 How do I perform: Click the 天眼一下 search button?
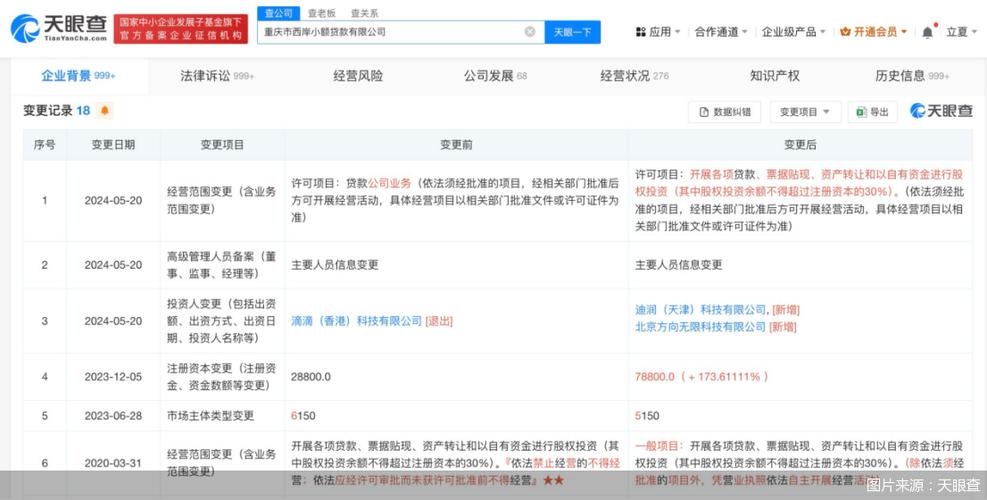(572, 32)
